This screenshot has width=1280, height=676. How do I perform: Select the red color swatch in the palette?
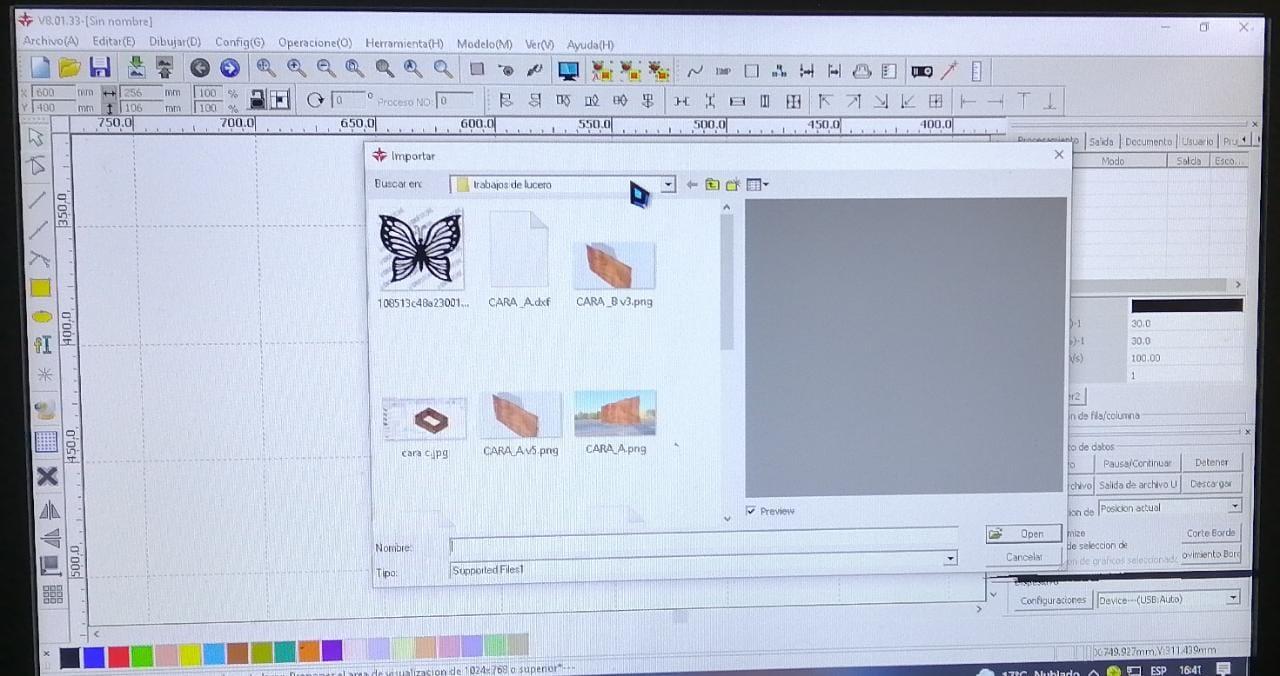pos(118,656)
